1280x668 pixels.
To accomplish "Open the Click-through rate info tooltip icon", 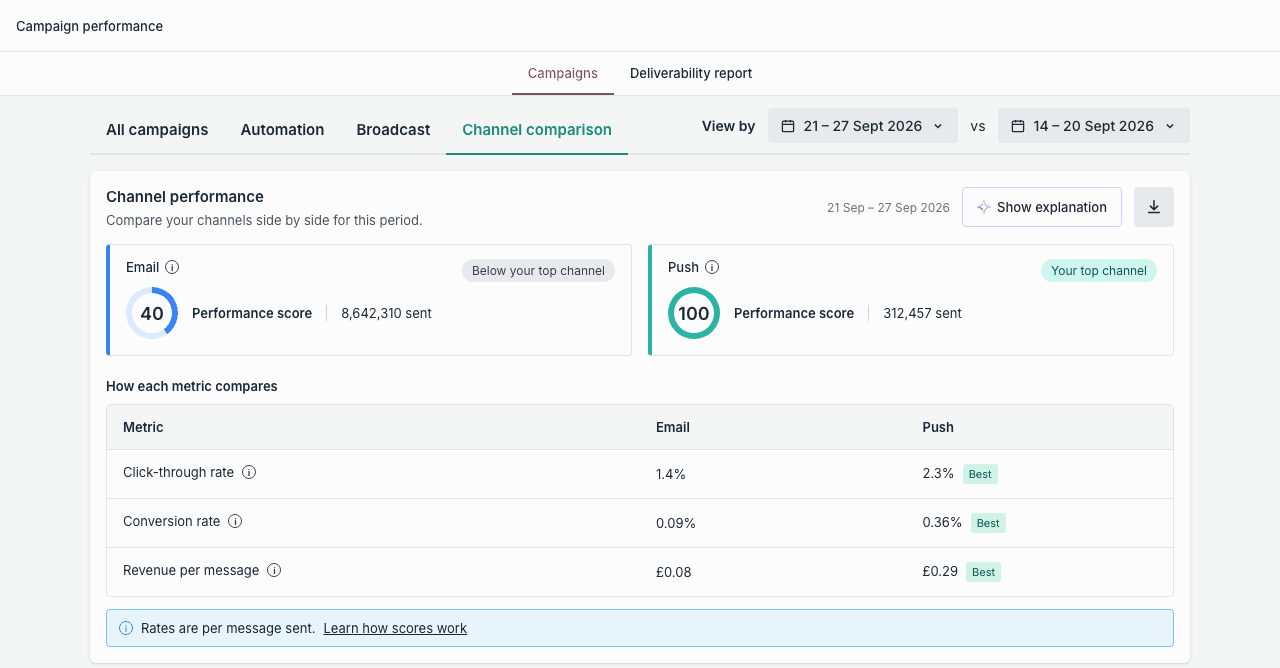I will tap(249, 472).
